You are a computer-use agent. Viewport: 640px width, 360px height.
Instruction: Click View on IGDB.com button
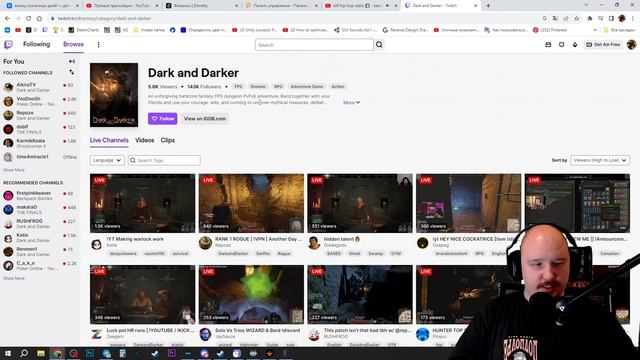pos(205,118)
